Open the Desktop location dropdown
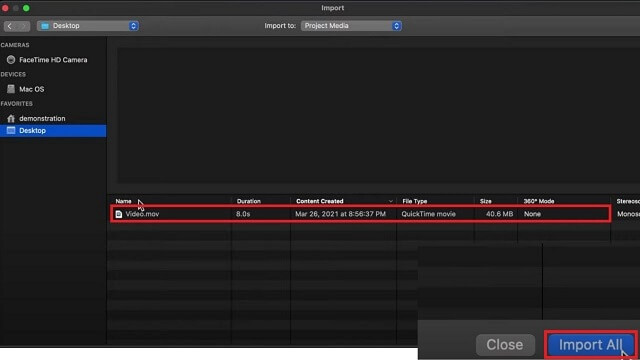Image resolution: width=640 pixels, height=360 pixels. coord(88,26)
